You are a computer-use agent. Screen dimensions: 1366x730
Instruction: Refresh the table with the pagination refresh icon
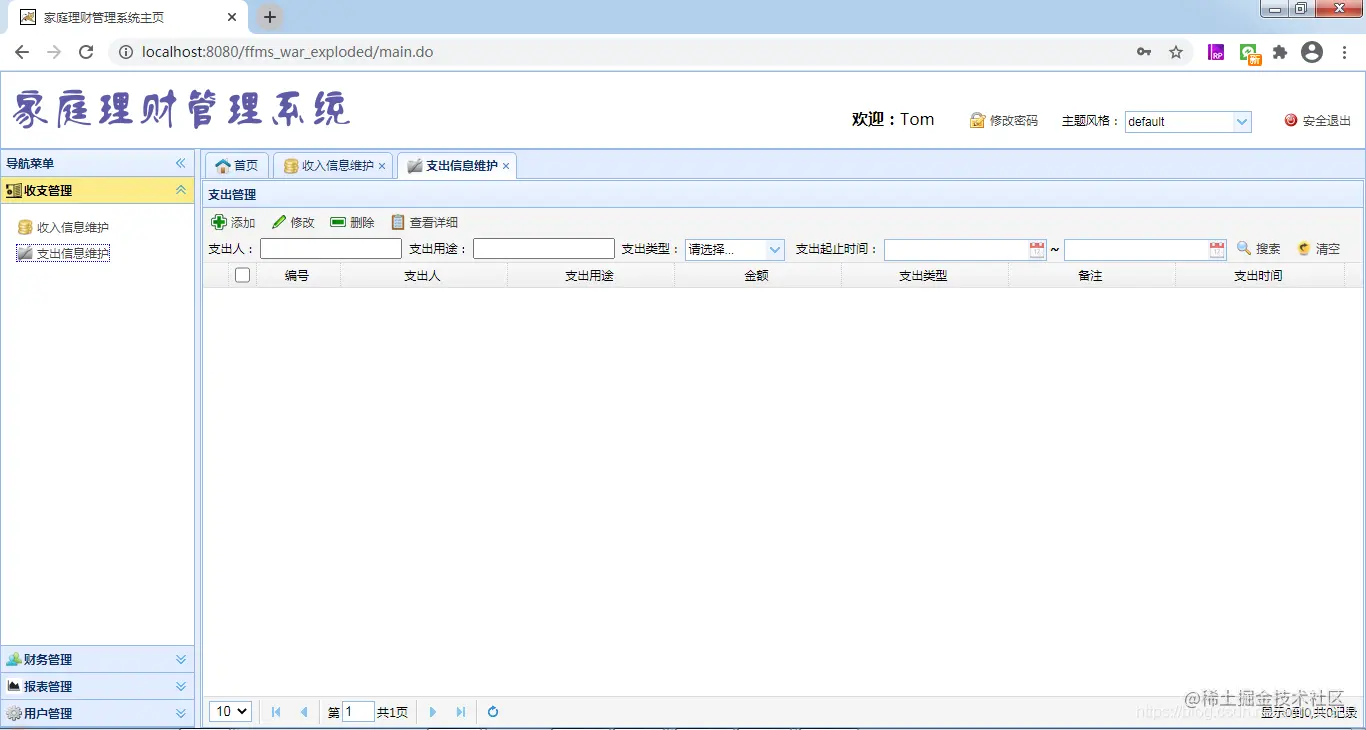pyautogui.click(x=492, y=711)
